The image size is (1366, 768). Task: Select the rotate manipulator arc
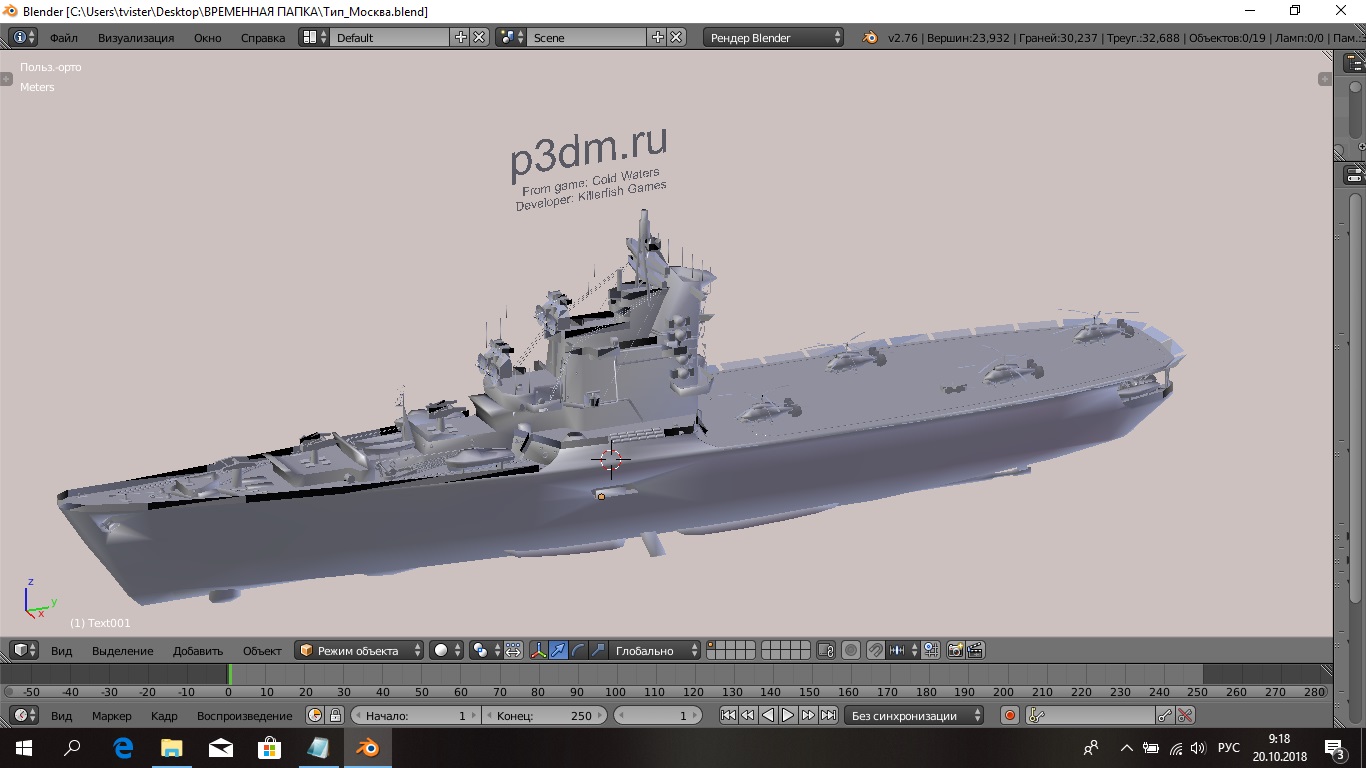pos(578,650)
